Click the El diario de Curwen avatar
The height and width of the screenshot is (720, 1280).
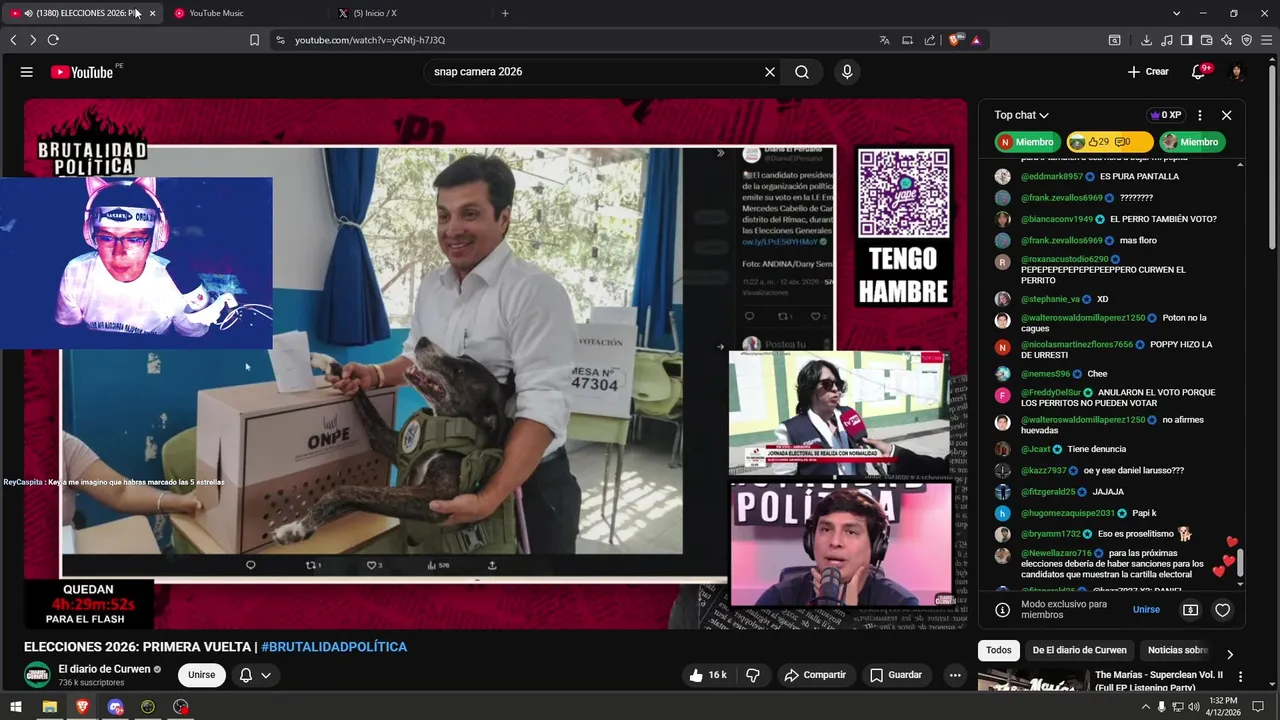click(37, 675)
